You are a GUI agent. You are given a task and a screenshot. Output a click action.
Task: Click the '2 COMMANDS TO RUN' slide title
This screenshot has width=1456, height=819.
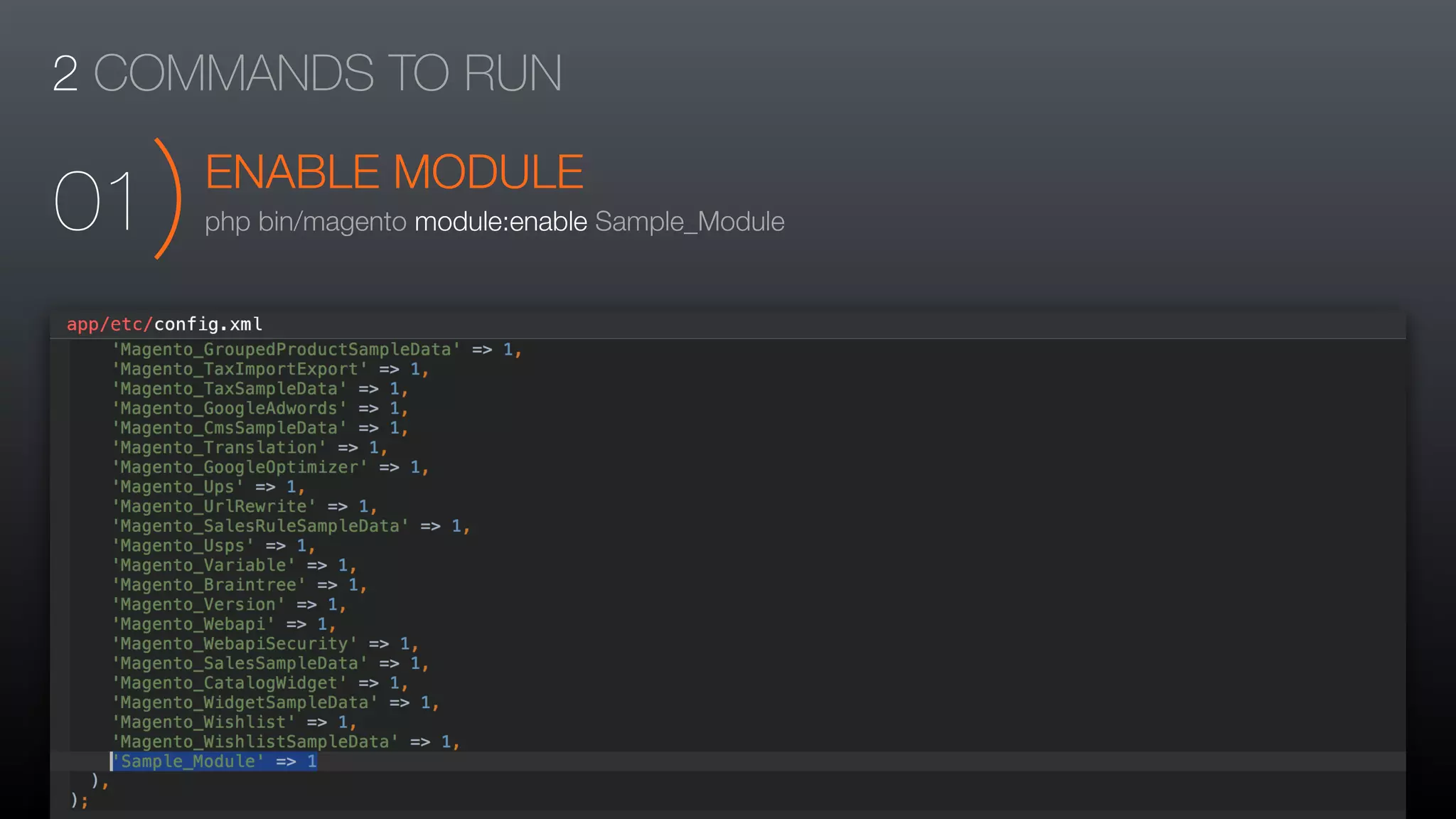pos(307,73)
